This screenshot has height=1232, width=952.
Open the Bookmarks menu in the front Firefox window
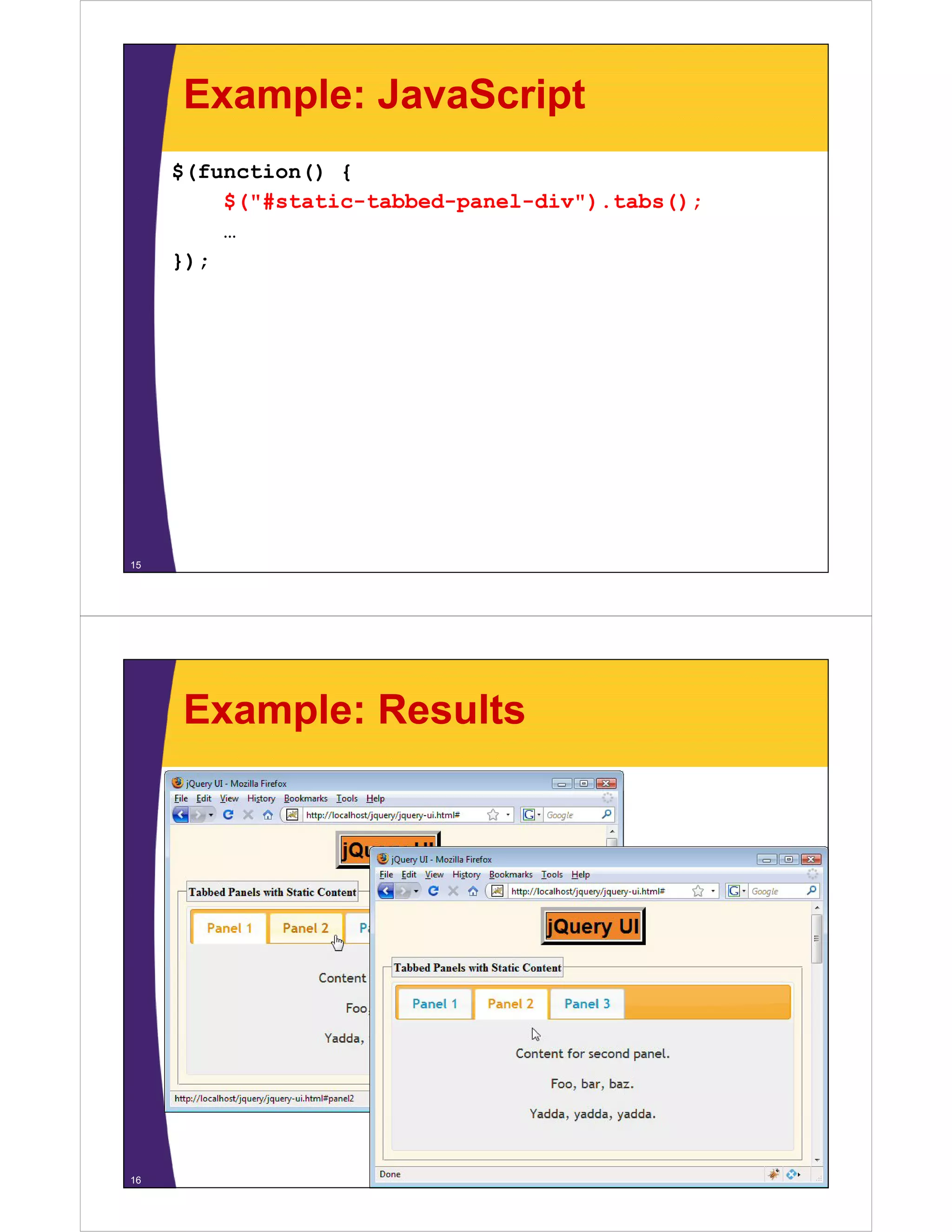tap(510, 874)
